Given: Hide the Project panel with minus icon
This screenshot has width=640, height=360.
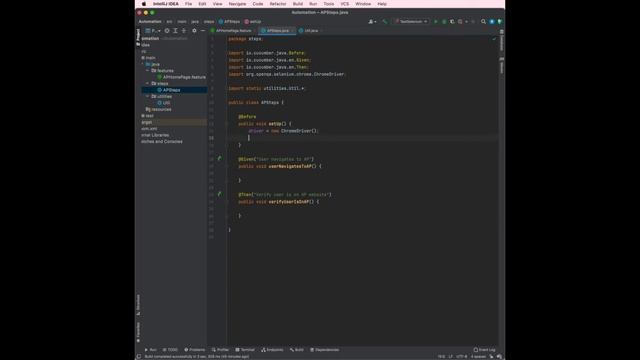Looking at the screenshot, I should pyautogui.click(x=203, y=31).
